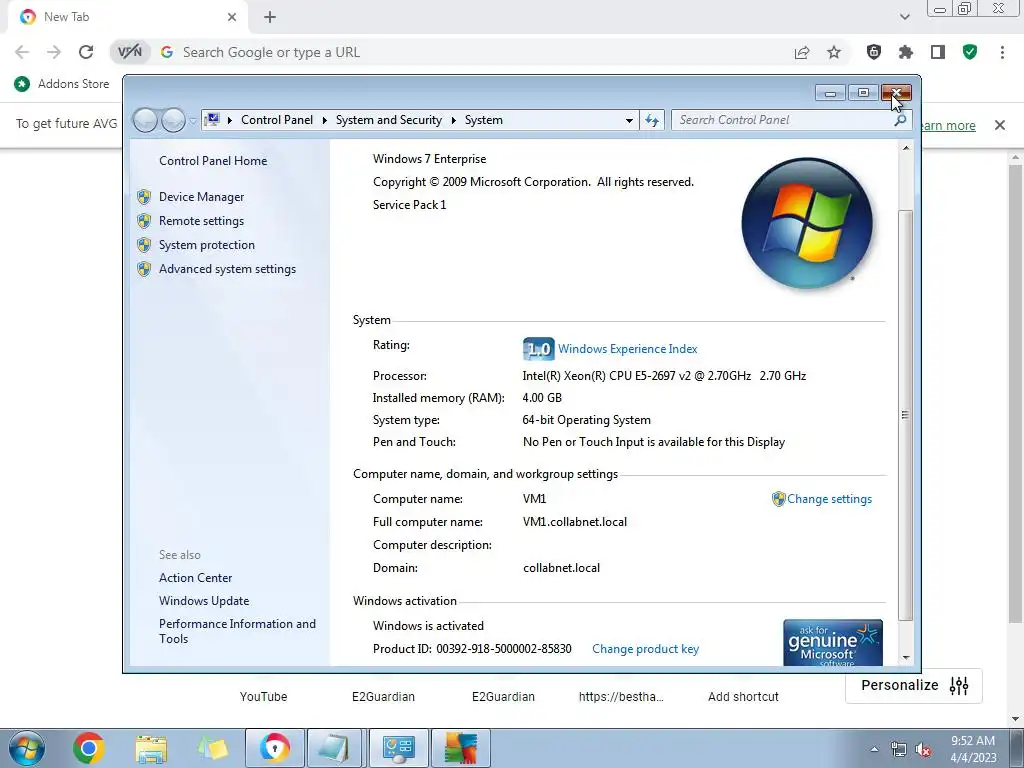Select System and Security in breadcrumb
Viewport: 1024px width, 768px height.
389,120
